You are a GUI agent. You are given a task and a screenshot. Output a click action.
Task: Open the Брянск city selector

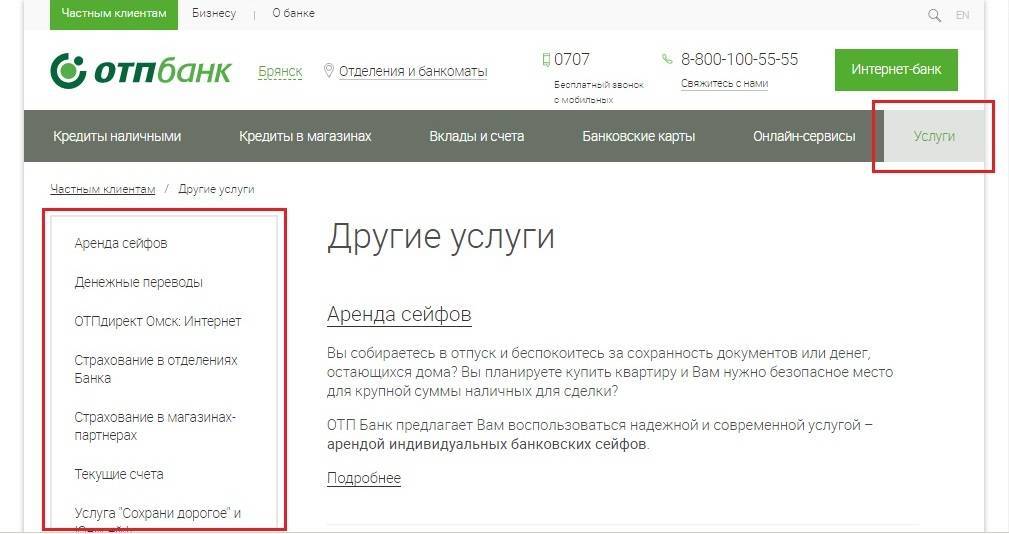[x=280, y=72]
